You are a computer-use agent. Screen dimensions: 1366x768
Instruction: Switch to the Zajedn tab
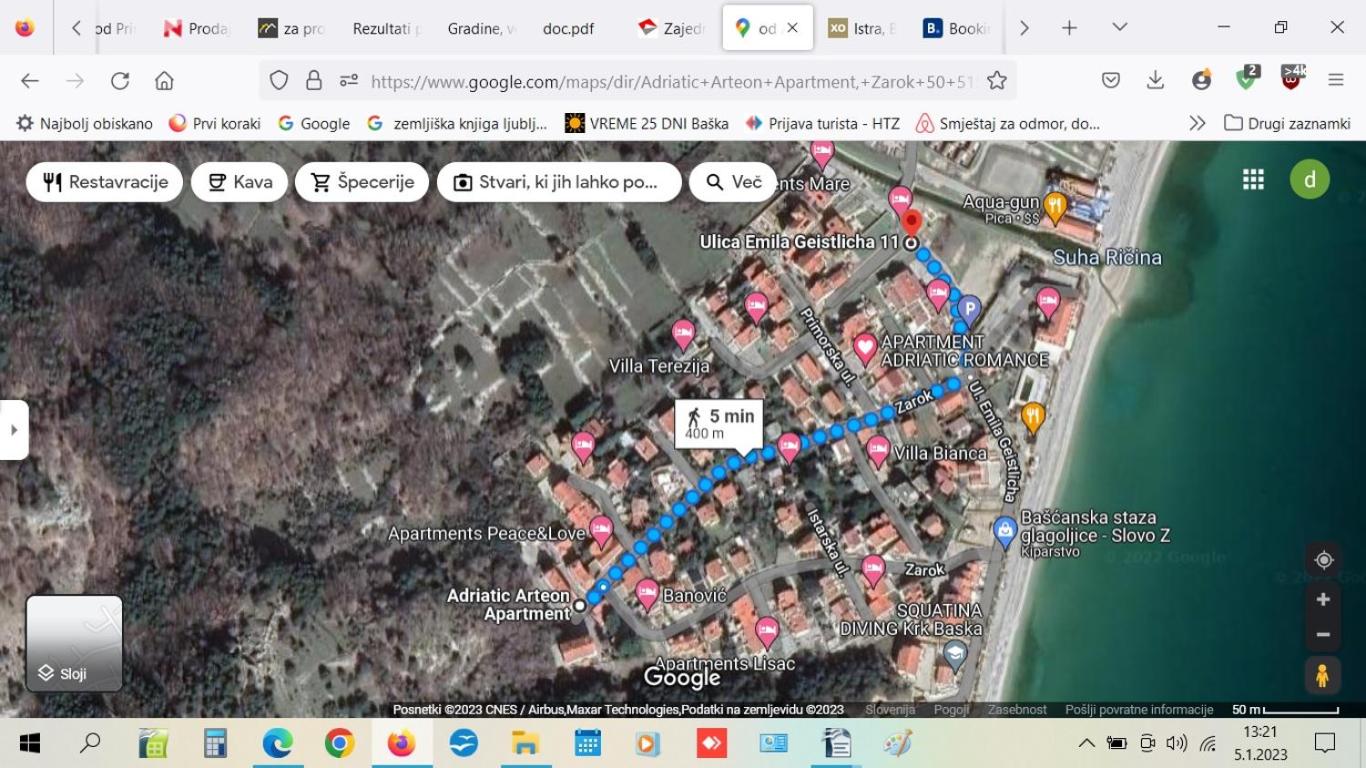pyautogui.click(x=673, y=28)
